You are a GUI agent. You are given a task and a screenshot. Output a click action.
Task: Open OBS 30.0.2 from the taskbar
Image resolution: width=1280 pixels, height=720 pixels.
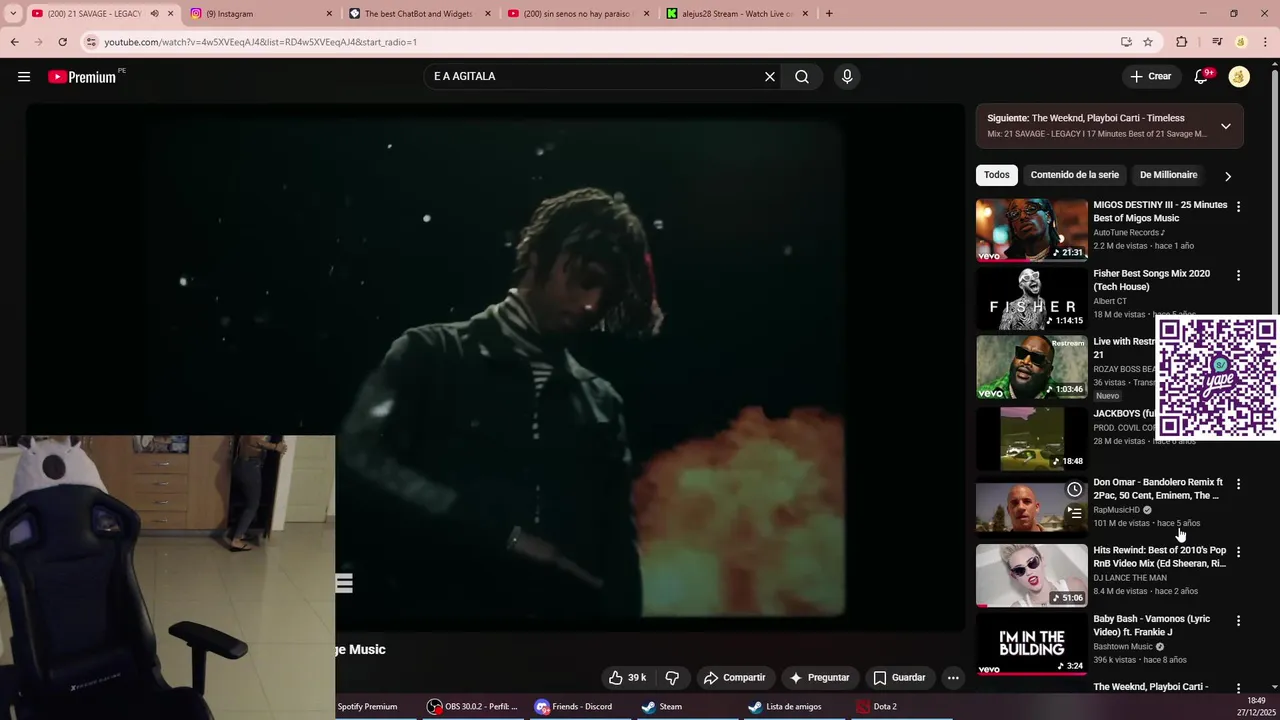point(473,706)
